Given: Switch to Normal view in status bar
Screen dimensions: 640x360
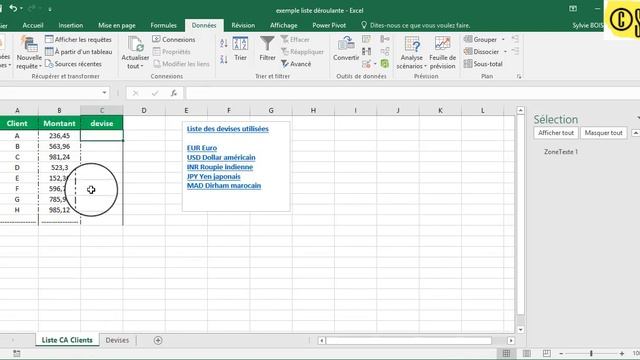Looking at the screenshot, I should [507, 353].
